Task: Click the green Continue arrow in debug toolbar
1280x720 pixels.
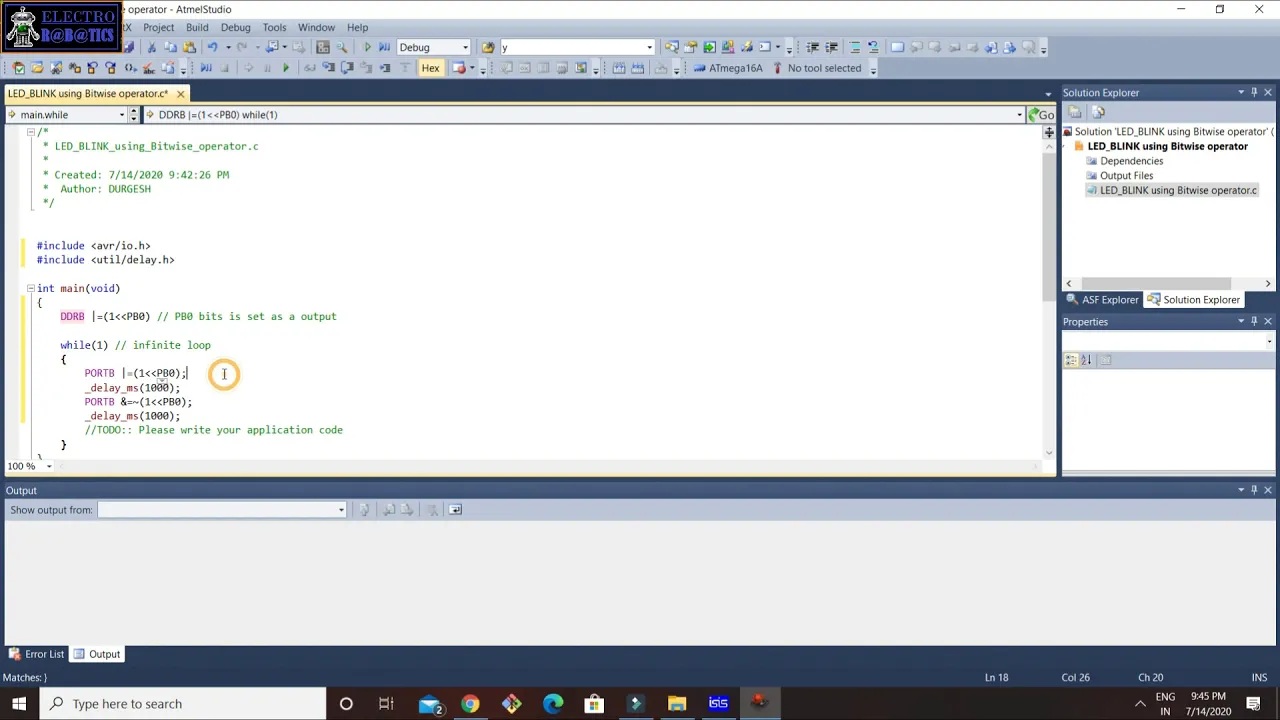Action: pyautogui.click(x=286, y=68)
